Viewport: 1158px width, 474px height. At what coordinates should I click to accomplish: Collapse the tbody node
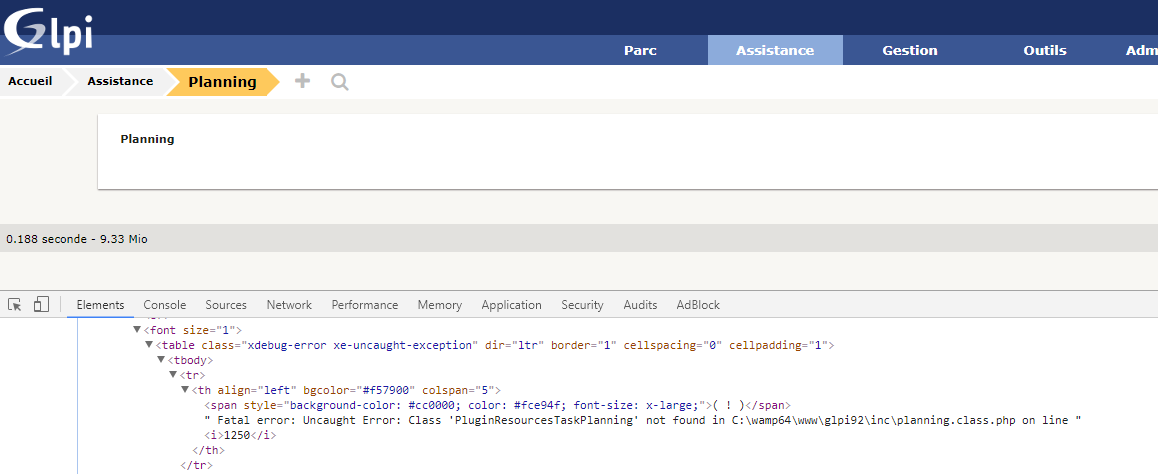tap(161, 360)
